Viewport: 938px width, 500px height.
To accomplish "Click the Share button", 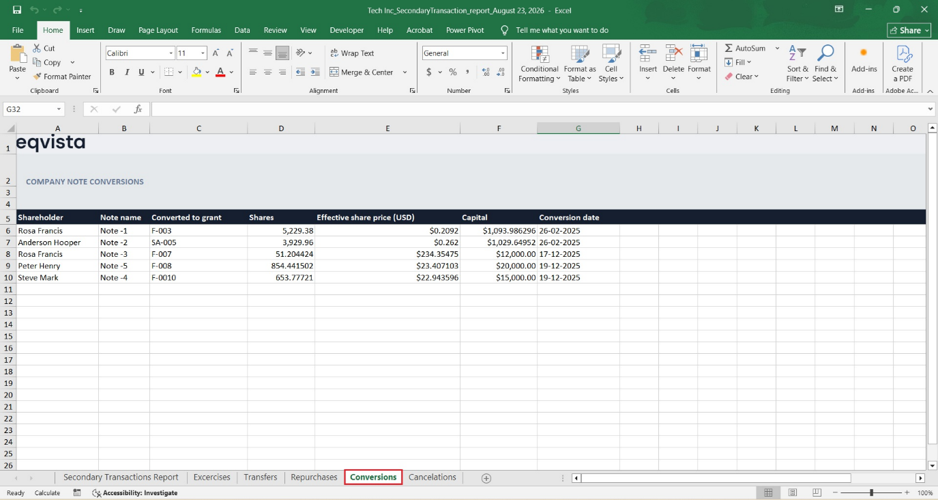I will [909, 30].
